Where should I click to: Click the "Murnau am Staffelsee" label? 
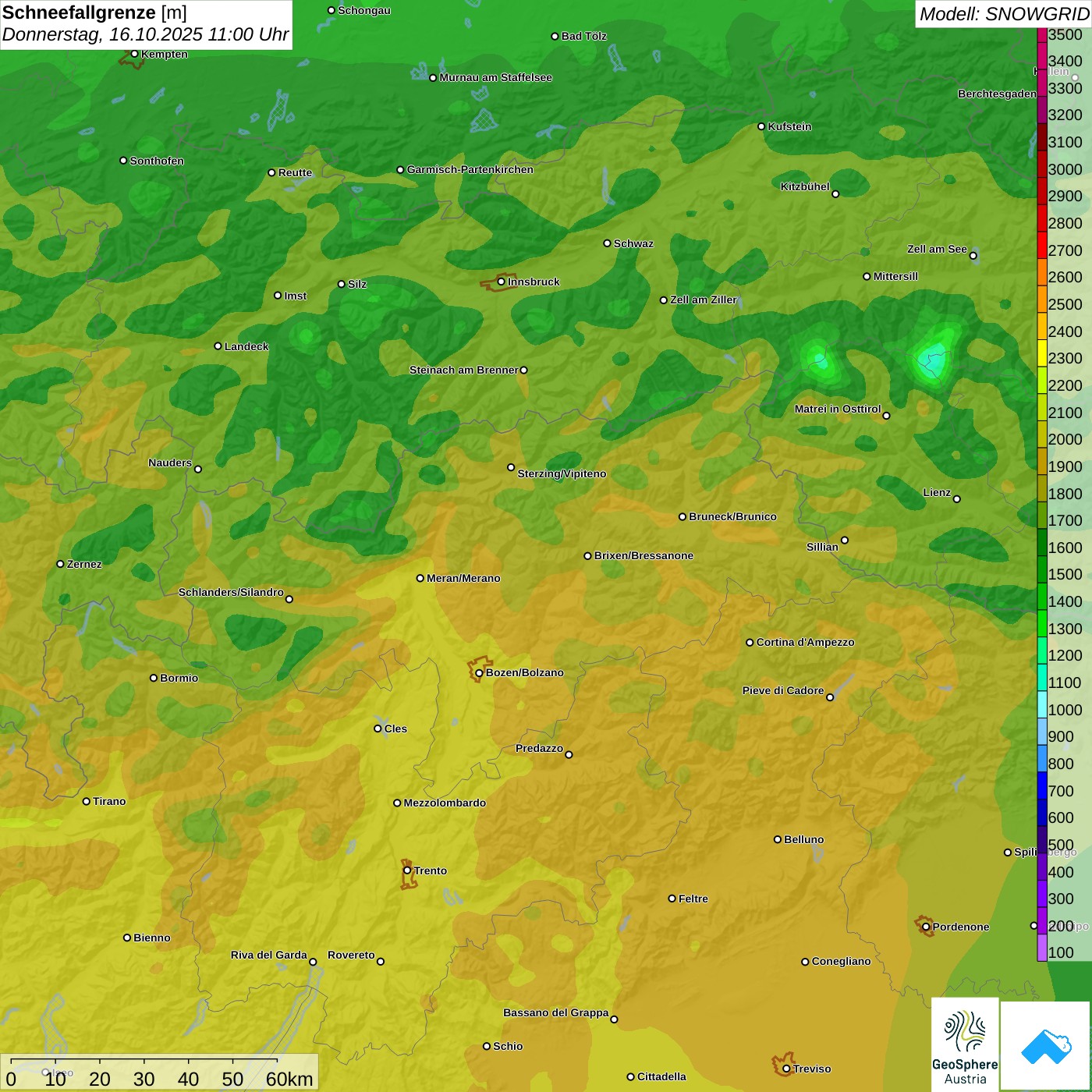click(496, 77)
